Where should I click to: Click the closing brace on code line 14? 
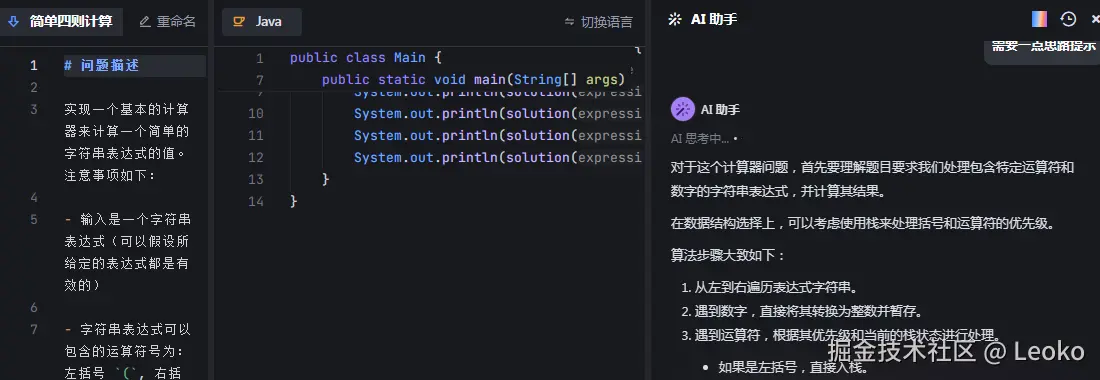294,202
